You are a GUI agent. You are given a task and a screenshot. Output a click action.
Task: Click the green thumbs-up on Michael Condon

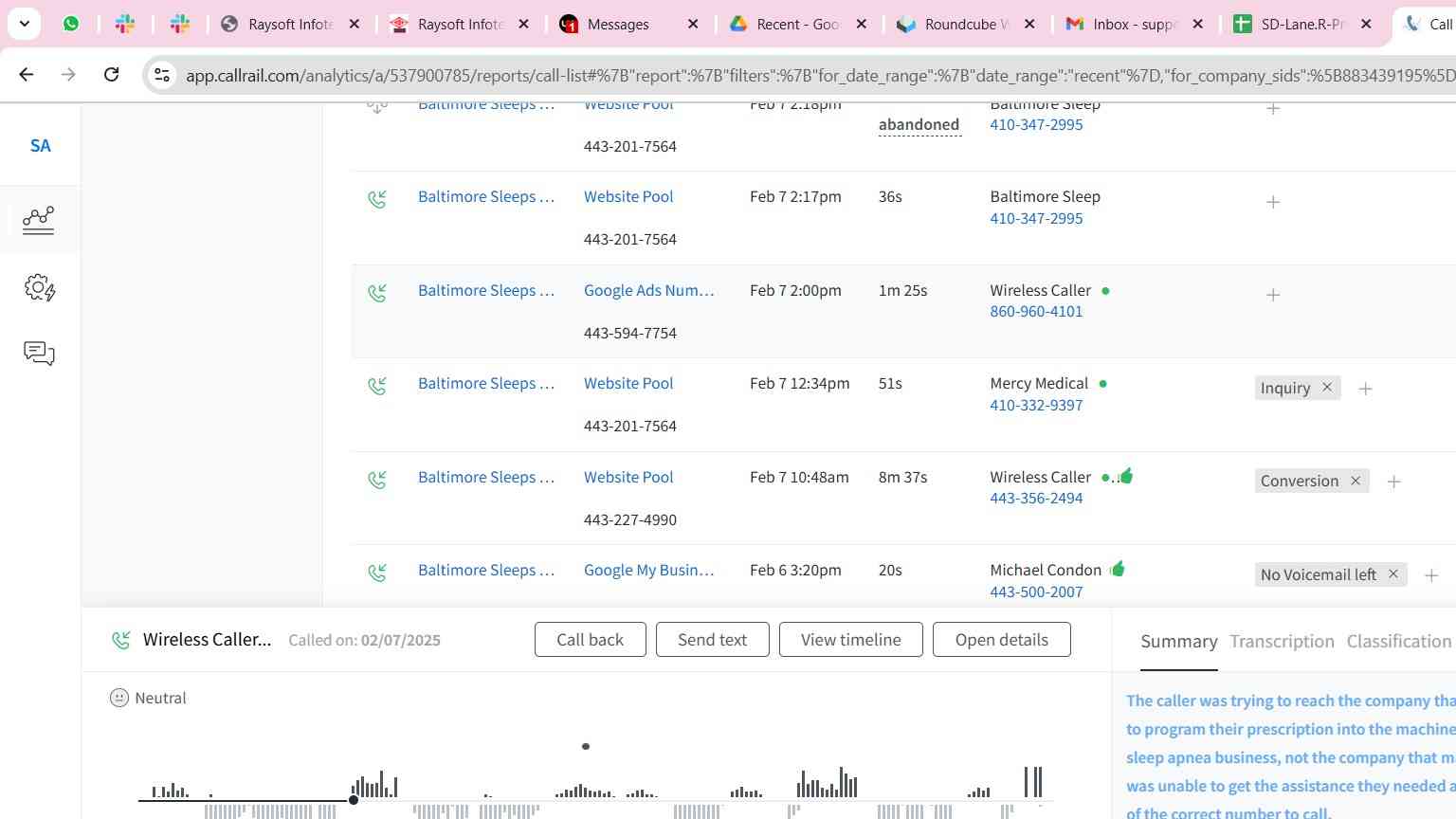(1118, 569)
